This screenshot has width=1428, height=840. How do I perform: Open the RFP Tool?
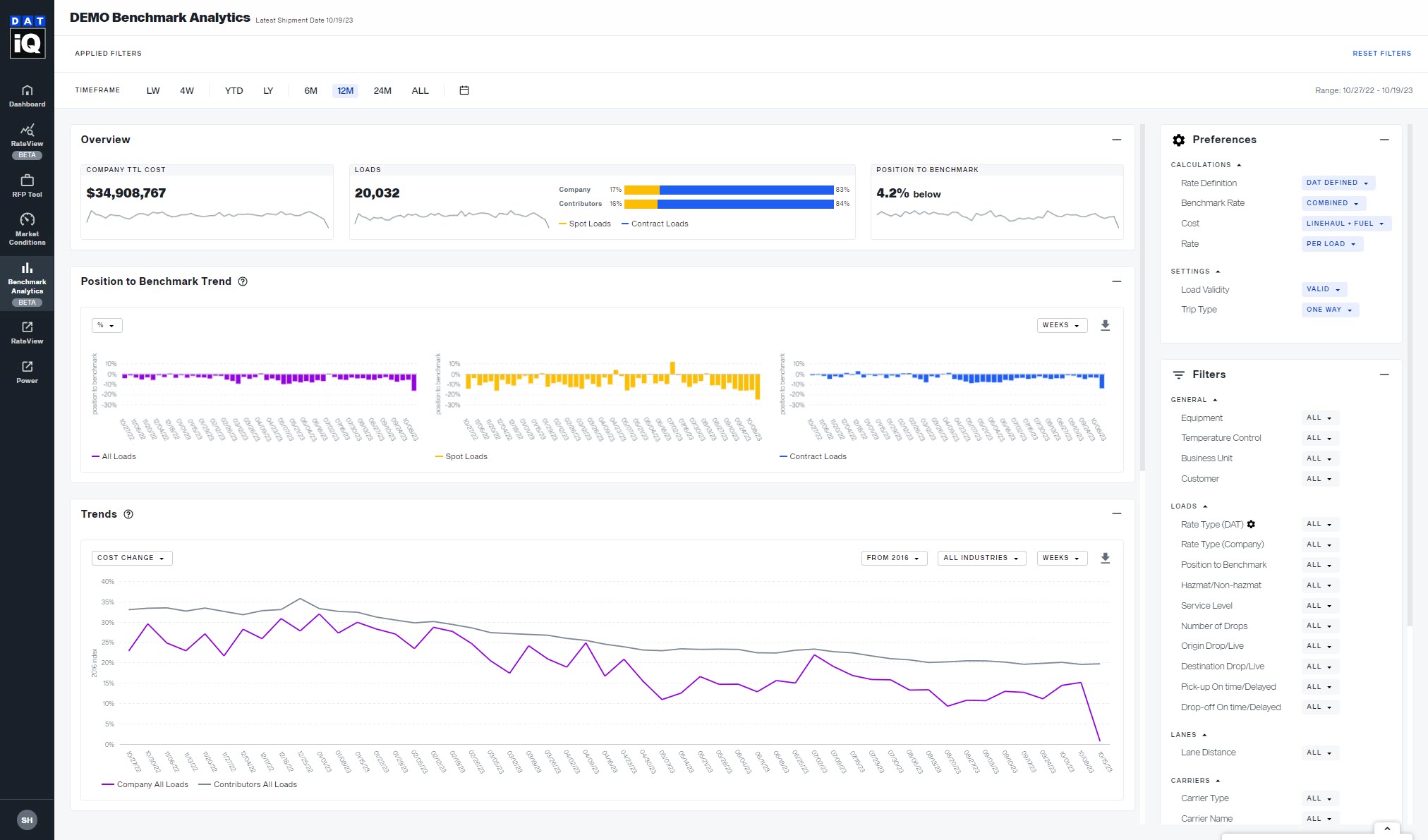point(27,184)
